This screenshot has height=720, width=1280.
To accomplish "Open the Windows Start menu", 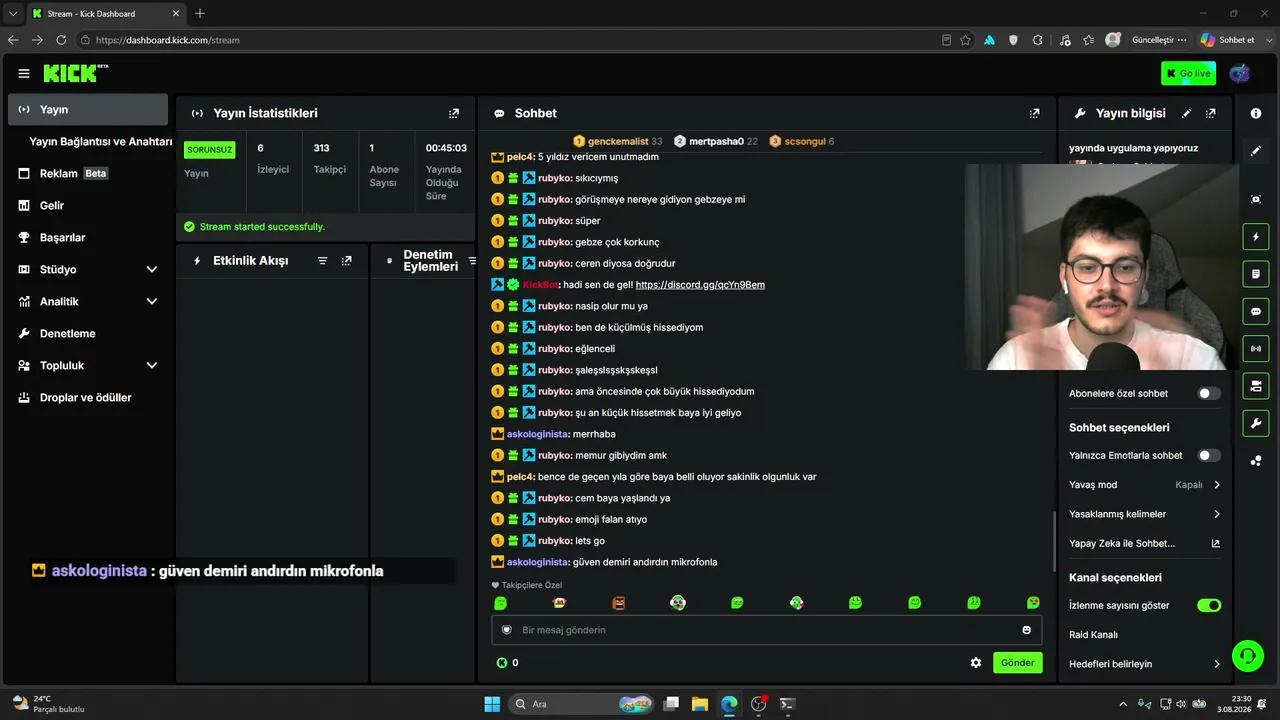I will [492, 704].
